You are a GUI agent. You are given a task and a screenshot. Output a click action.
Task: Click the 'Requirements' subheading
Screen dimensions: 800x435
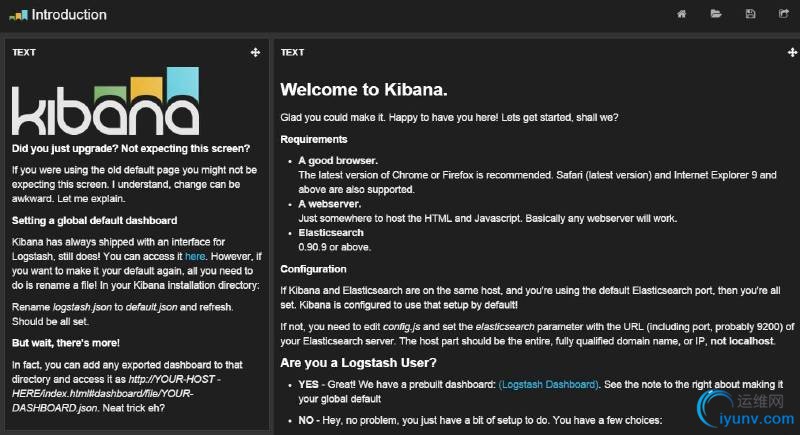(314, 139)
